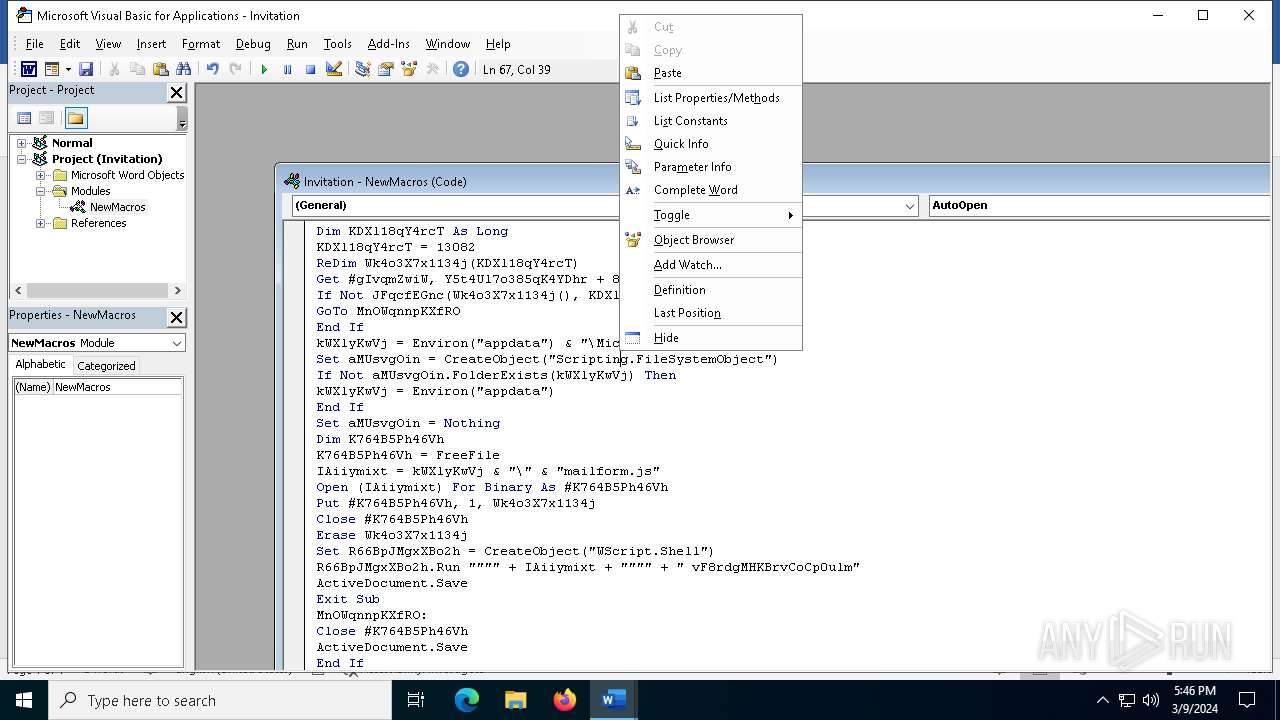Viewport: 1280px width, 720px height.
Task: Click the Reset stop square icon
Action: [310, 69]
